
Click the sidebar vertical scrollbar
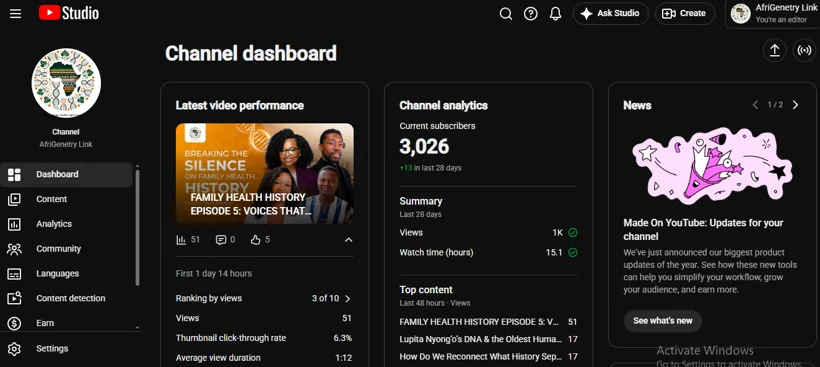[x=138, y=227]
